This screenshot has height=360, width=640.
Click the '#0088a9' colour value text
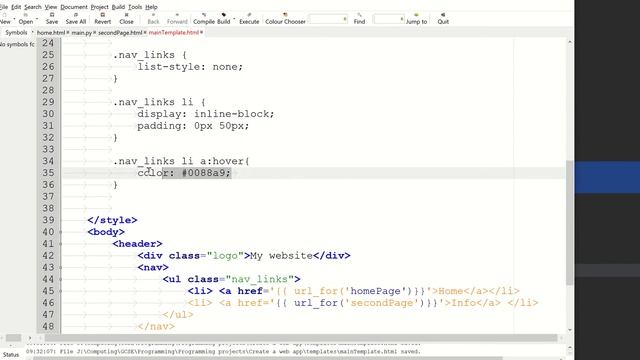[203, 173]
